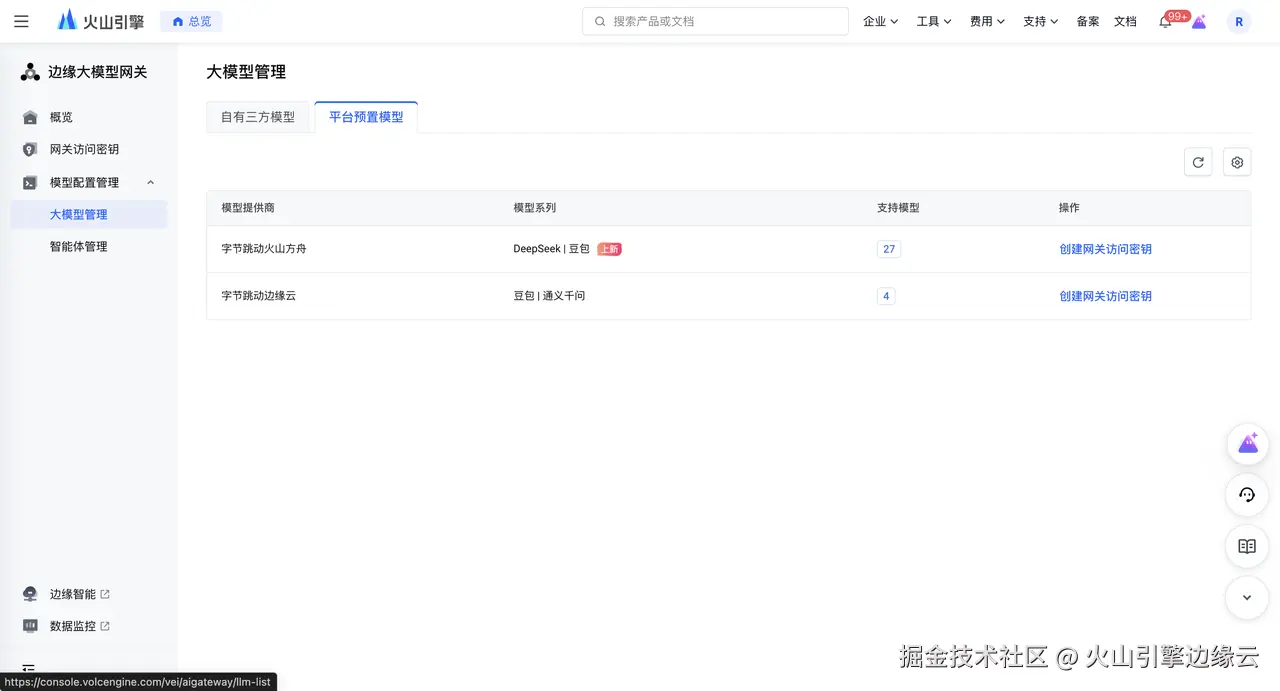Viewport: 1280px width, 691px height.
Task: Expand the 企业 dropdown menu
Action: tap(881, 21)
